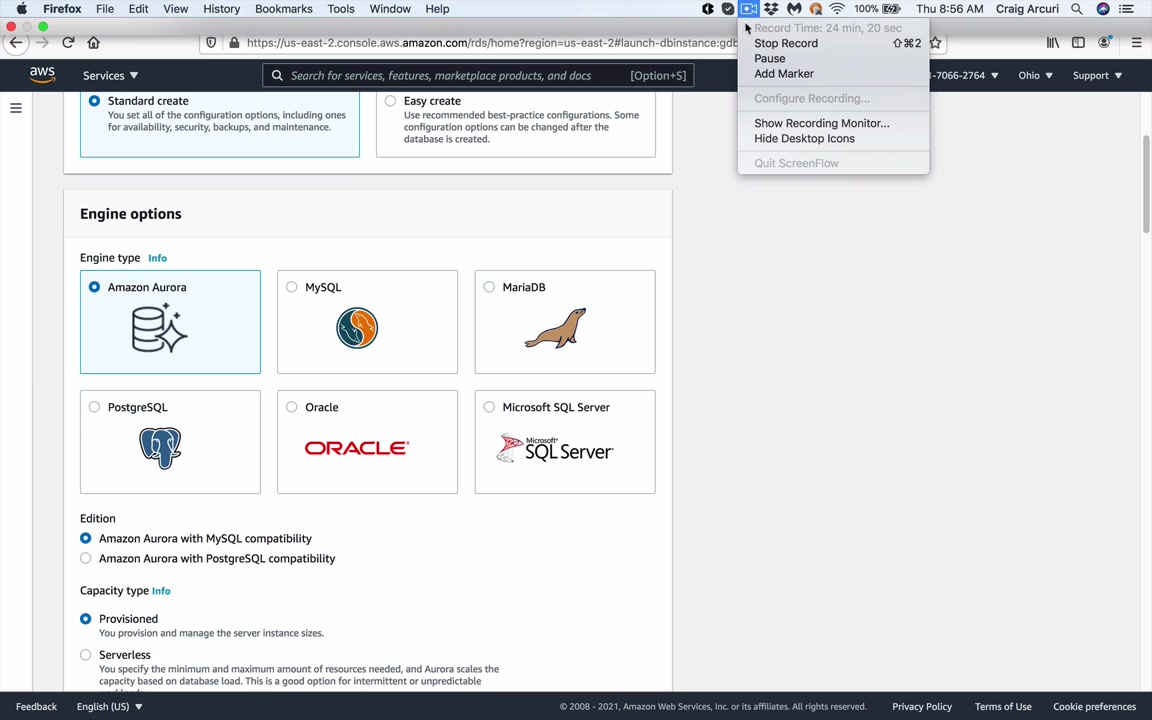Open the Ohio region dropdown
The width and height of the screenshot is (1152, 720).
pos(1035,75)
